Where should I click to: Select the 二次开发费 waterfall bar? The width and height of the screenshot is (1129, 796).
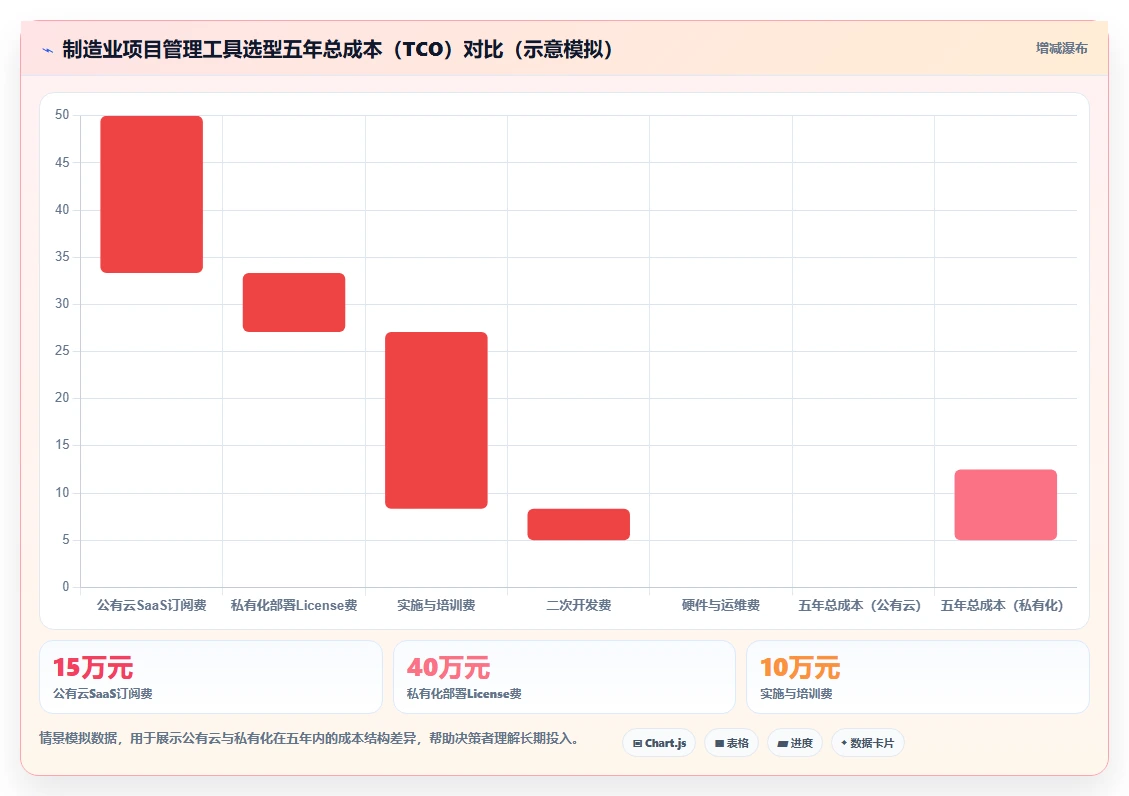tap(579, 525)
